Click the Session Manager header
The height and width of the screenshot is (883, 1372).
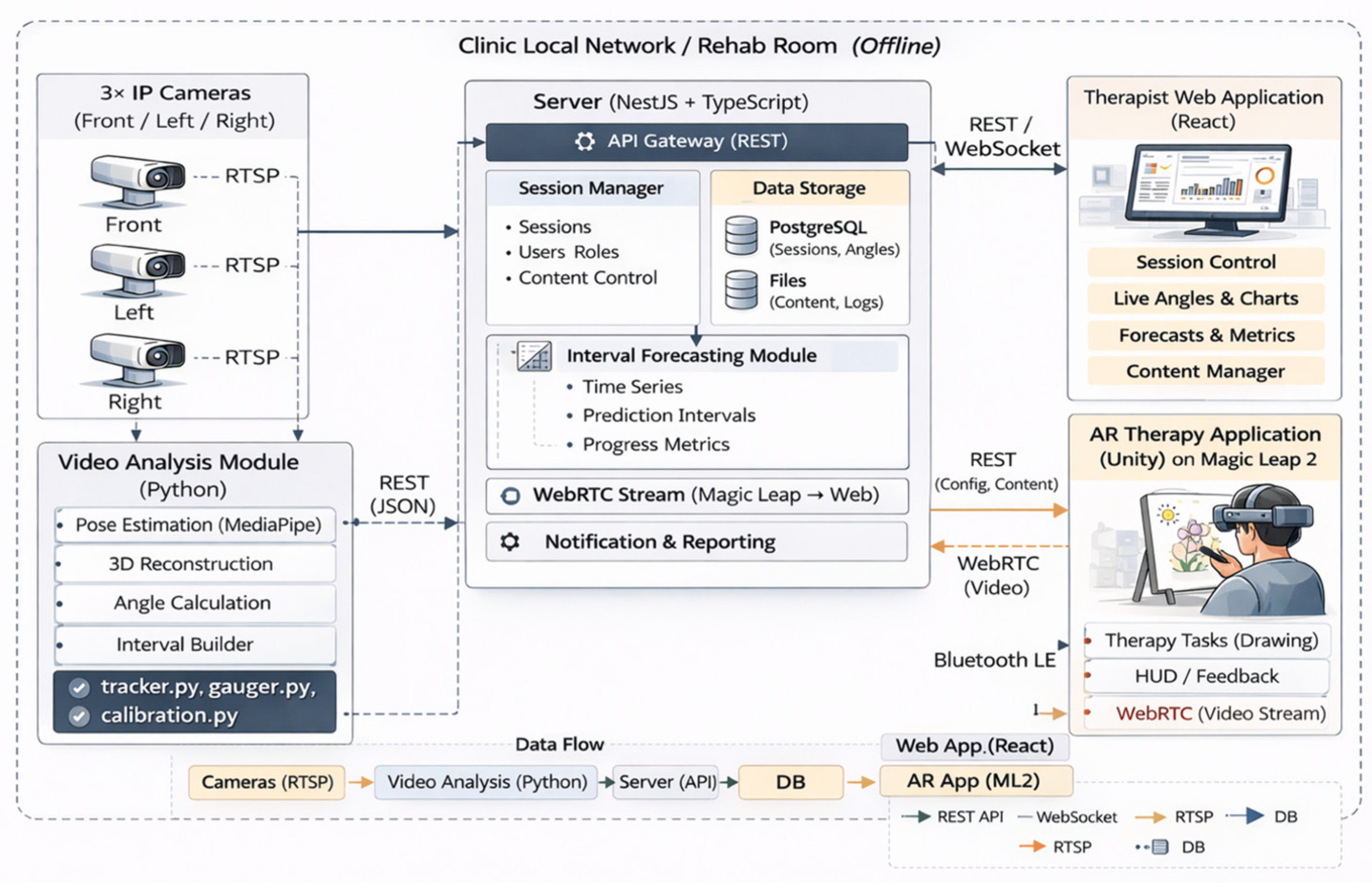click(592, 188)
